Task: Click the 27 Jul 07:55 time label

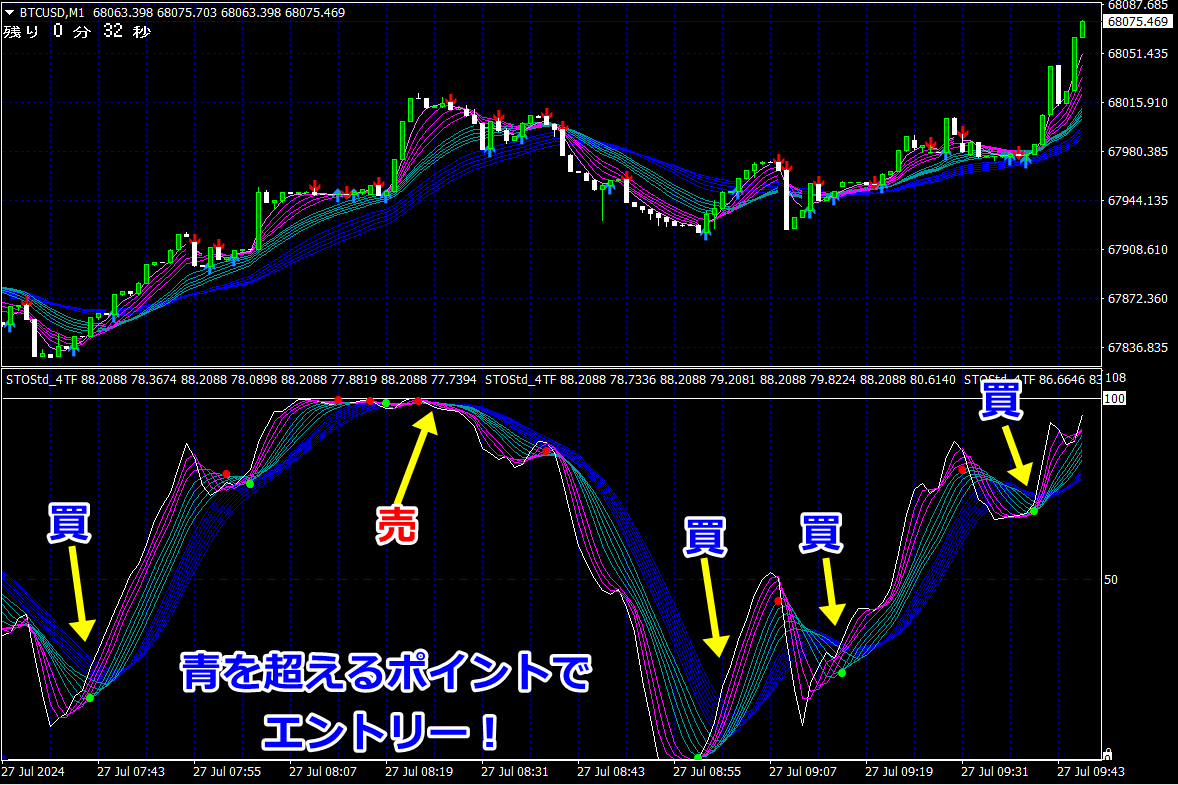Action: 227,771
